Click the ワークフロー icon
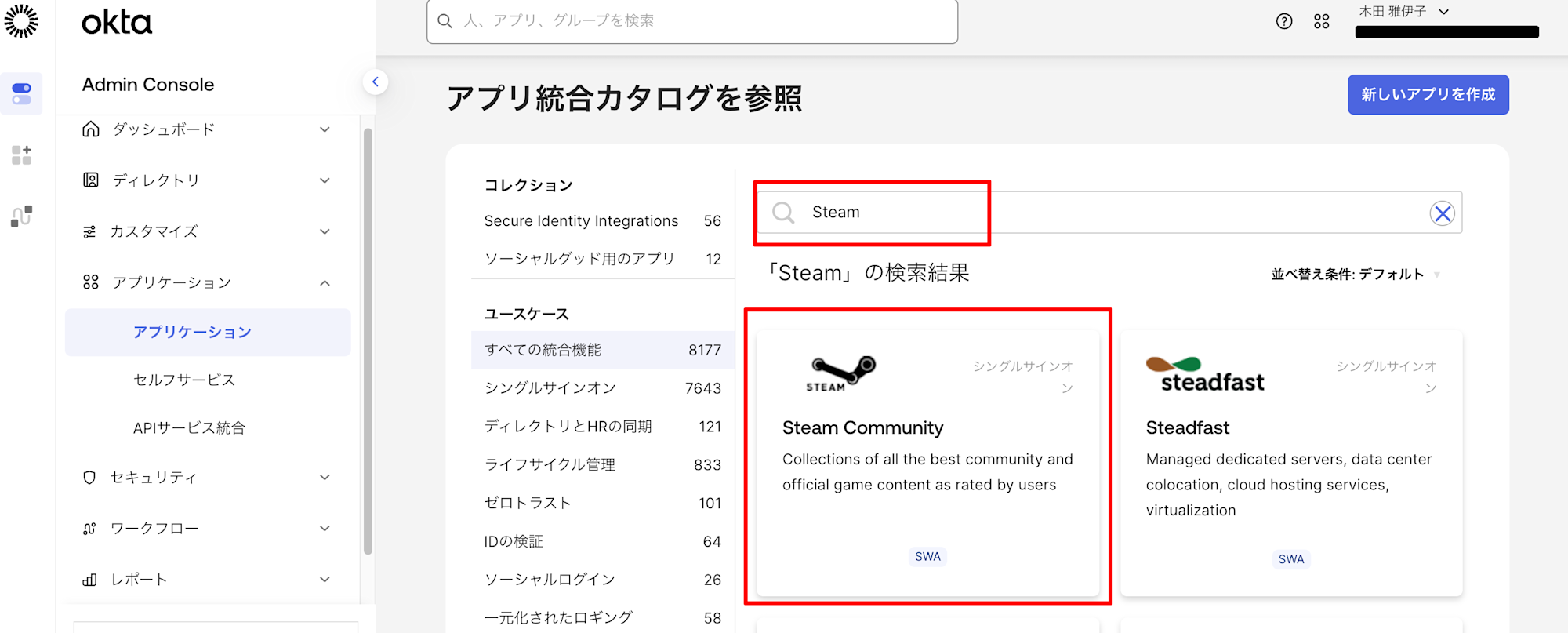The image size is (1568, 633). [89, 529]
